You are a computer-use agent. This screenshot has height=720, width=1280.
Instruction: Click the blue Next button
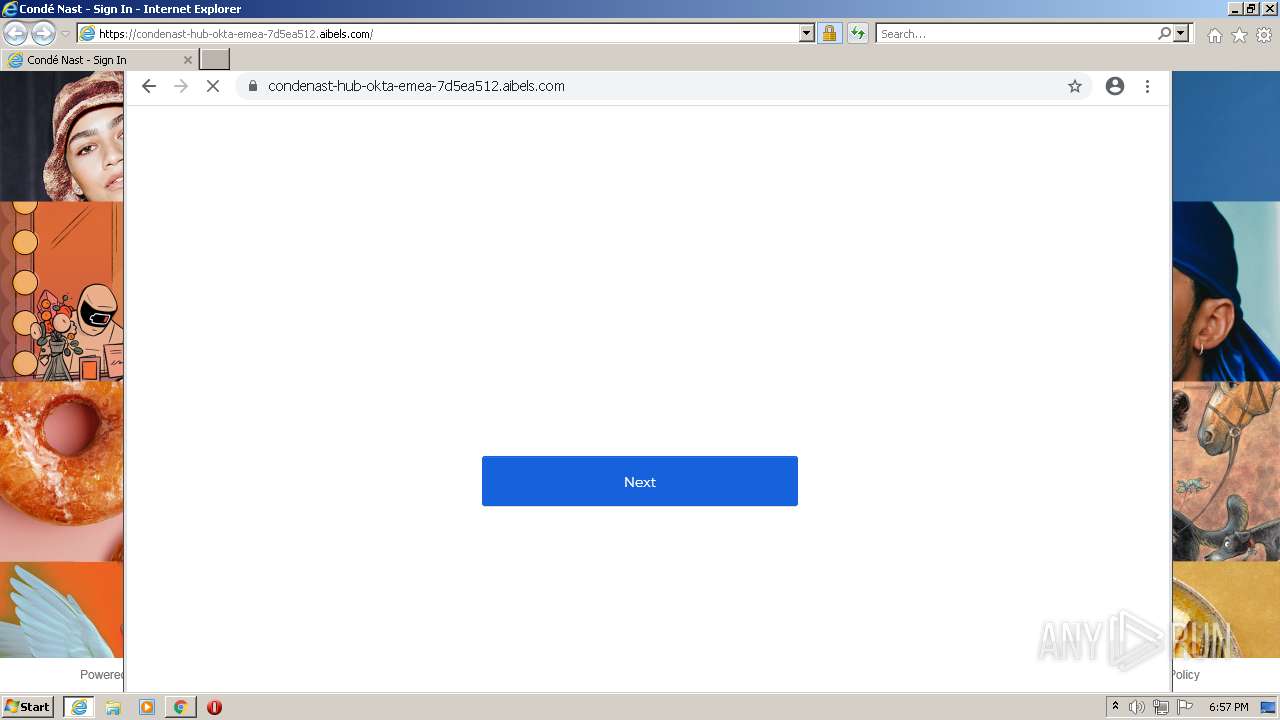[x=640, y=481]
